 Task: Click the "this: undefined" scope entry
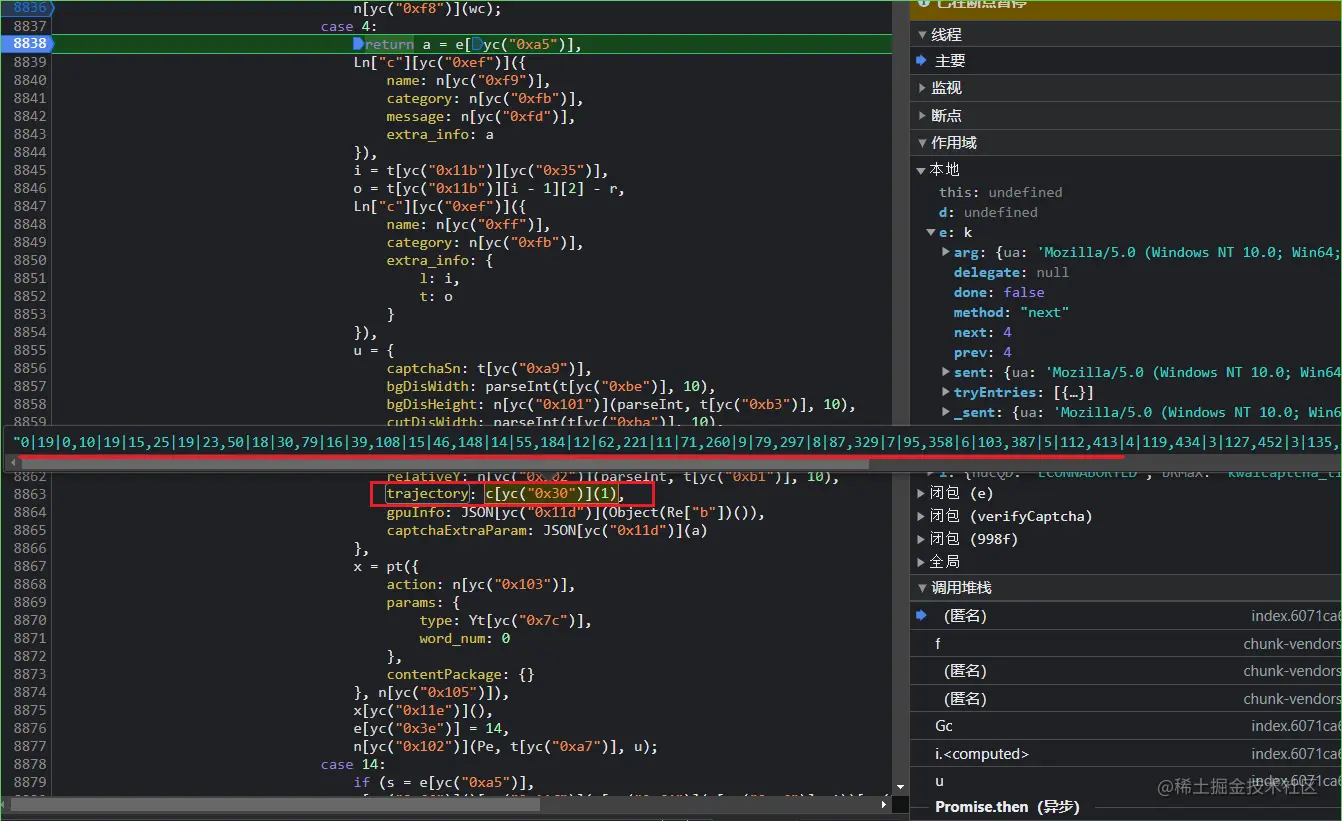coord(1000,192)
